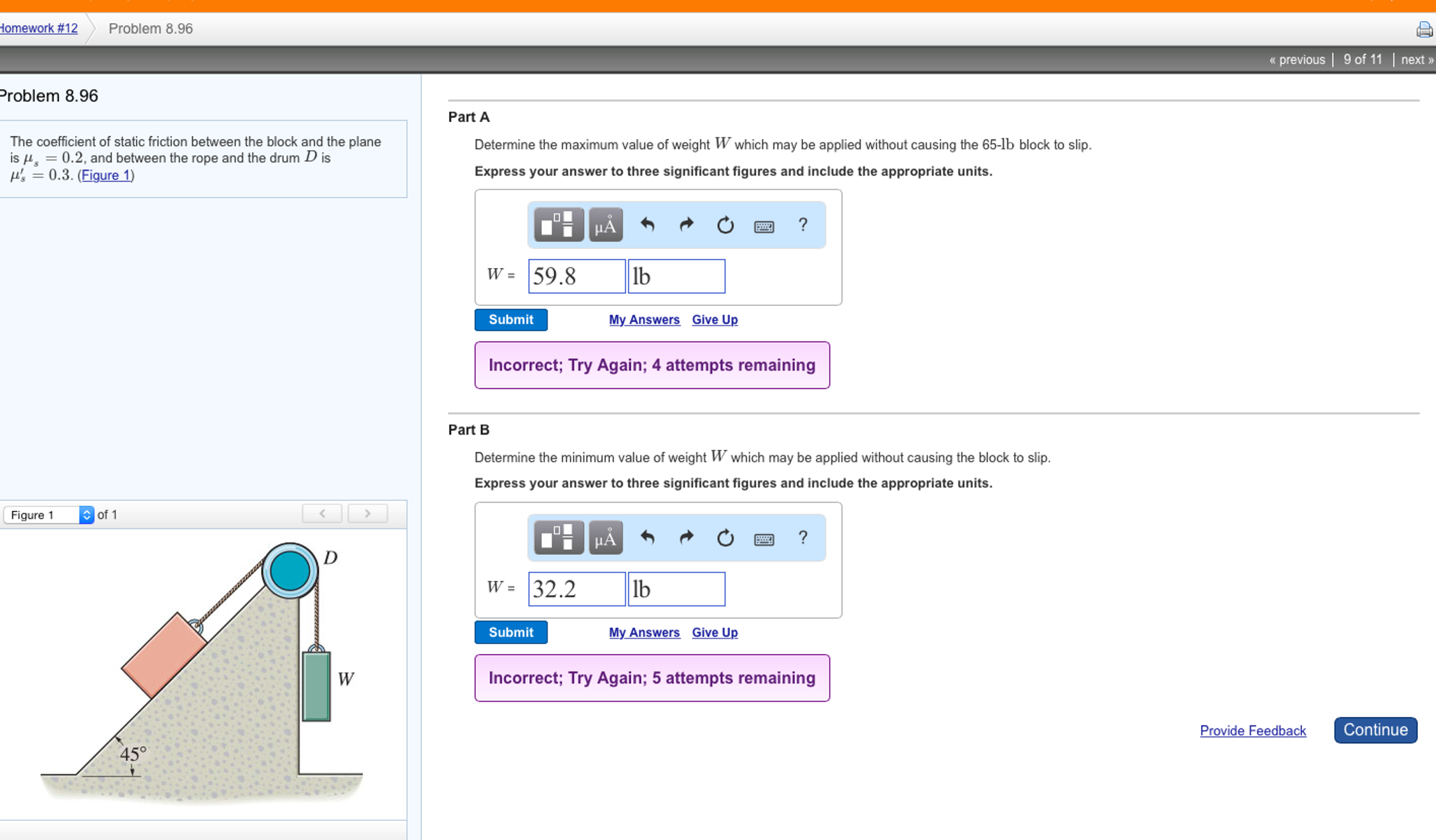Open the Figure 1 selector dropdown
Image resolution: width=1436 pixels, height=840 pixels.
coord(48,514)
